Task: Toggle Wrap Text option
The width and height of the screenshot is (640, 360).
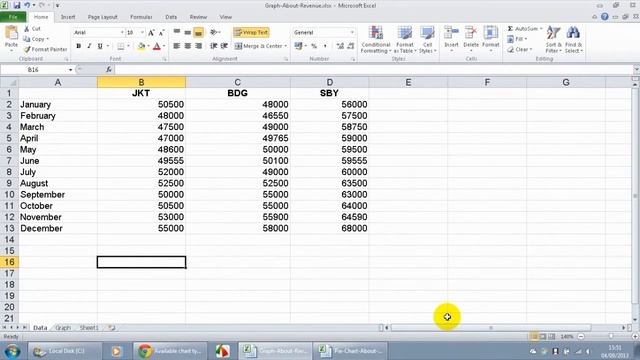Action: tap(251, 32)
